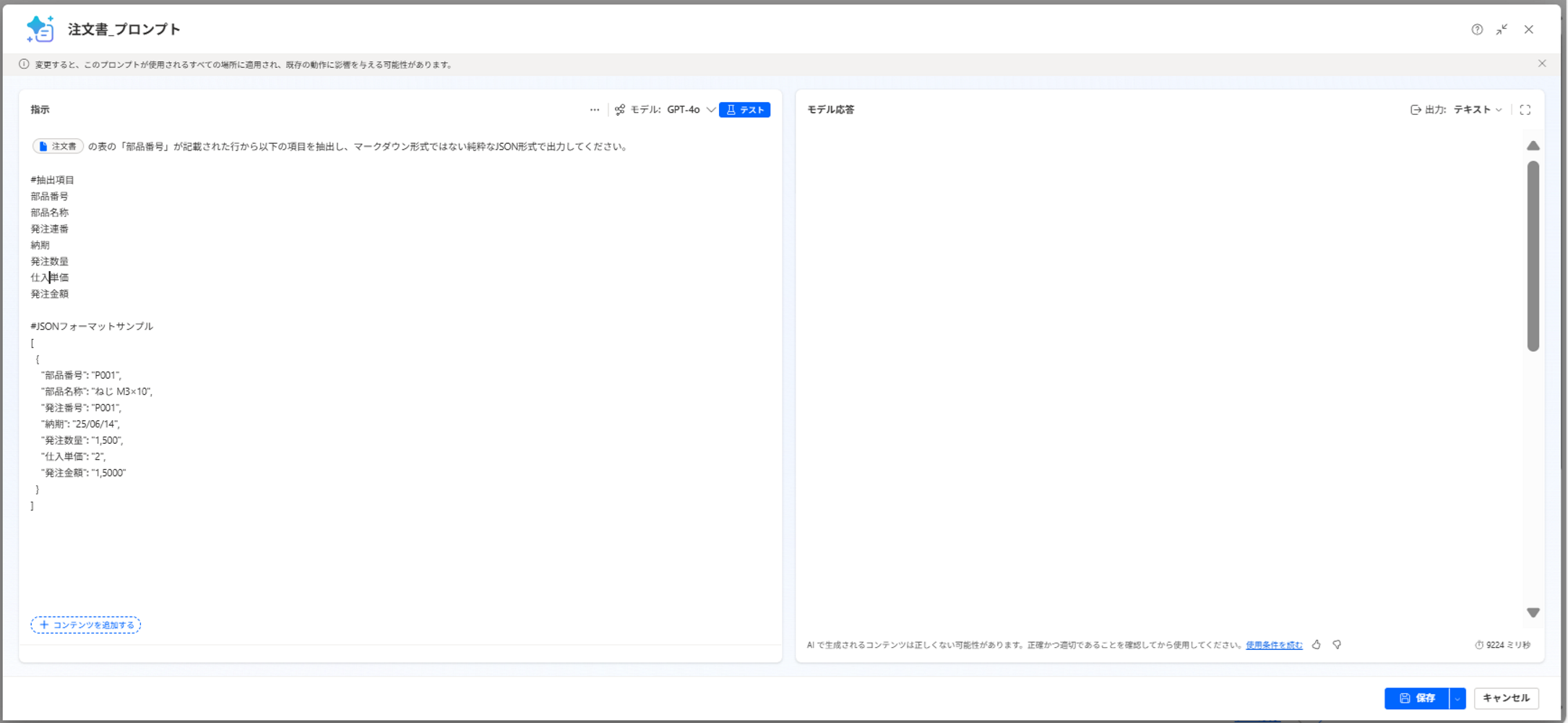Save the prompt with 保存
The image size is (1568, 723).
click(x=1417, y=698)
